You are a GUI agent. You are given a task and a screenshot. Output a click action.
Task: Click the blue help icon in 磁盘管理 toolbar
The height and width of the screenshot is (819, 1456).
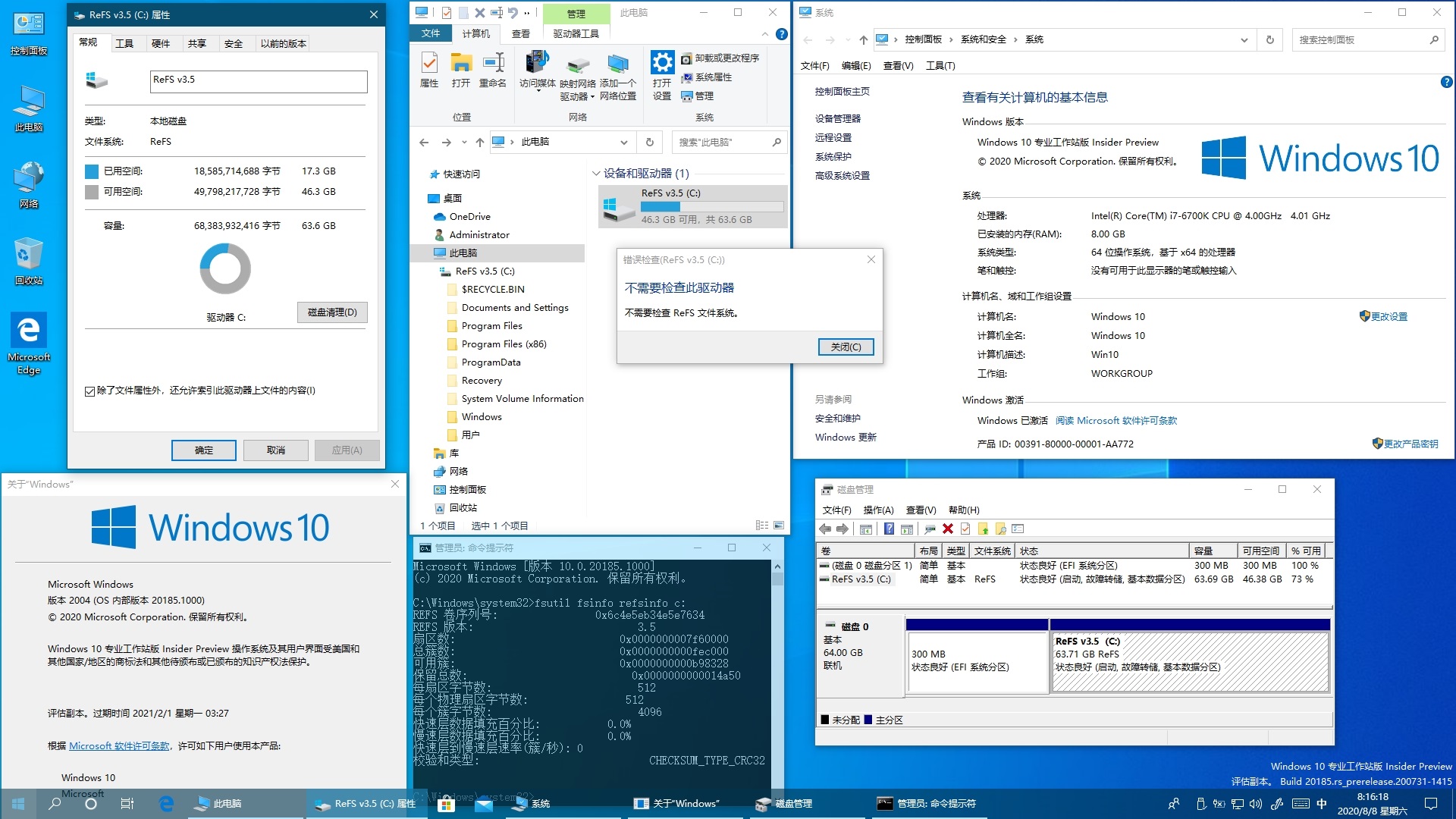889,529
